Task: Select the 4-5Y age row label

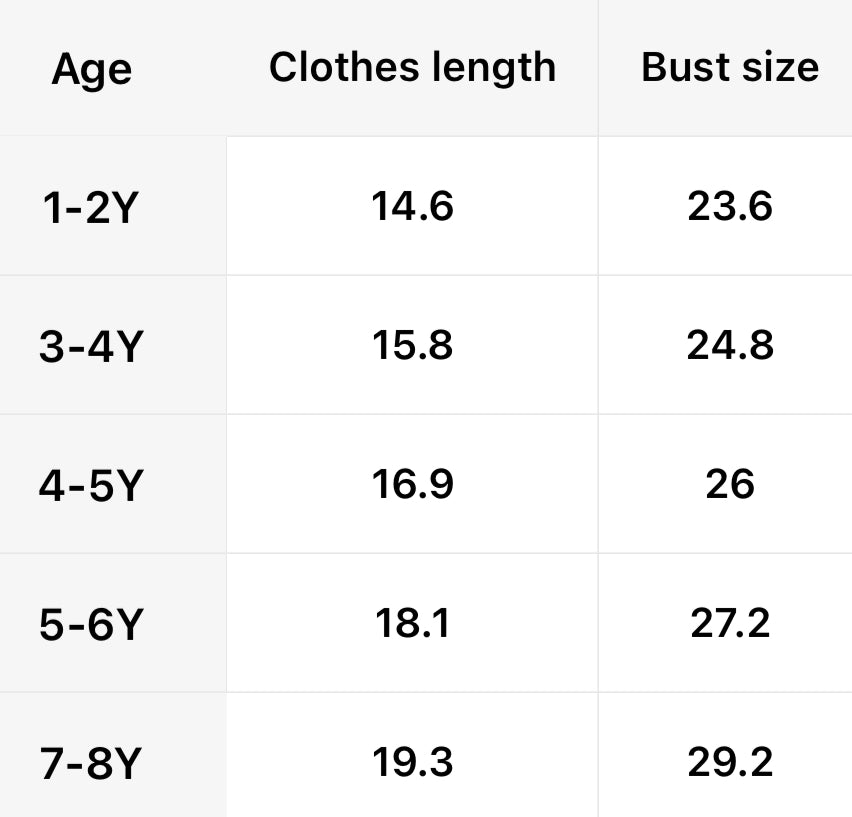Action: pos(92,486)
